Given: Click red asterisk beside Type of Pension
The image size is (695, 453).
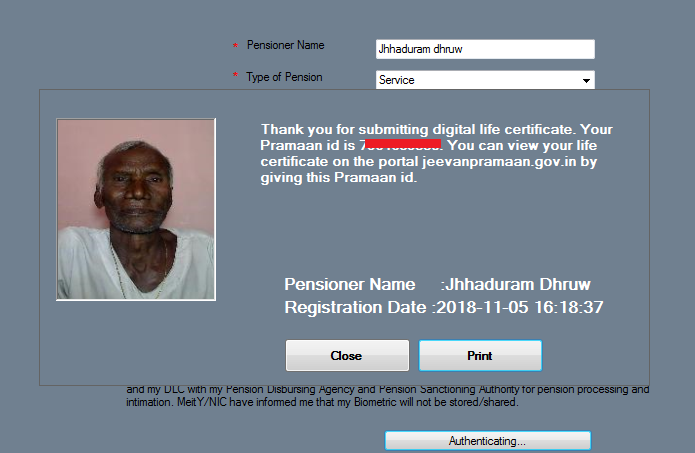Looking at the screenshot, I should click(235, 75).
